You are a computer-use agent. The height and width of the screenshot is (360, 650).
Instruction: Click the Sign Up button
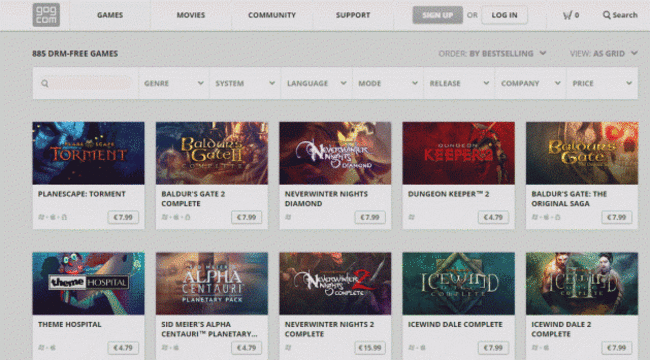pyautogui.click(x=437, y=15)
